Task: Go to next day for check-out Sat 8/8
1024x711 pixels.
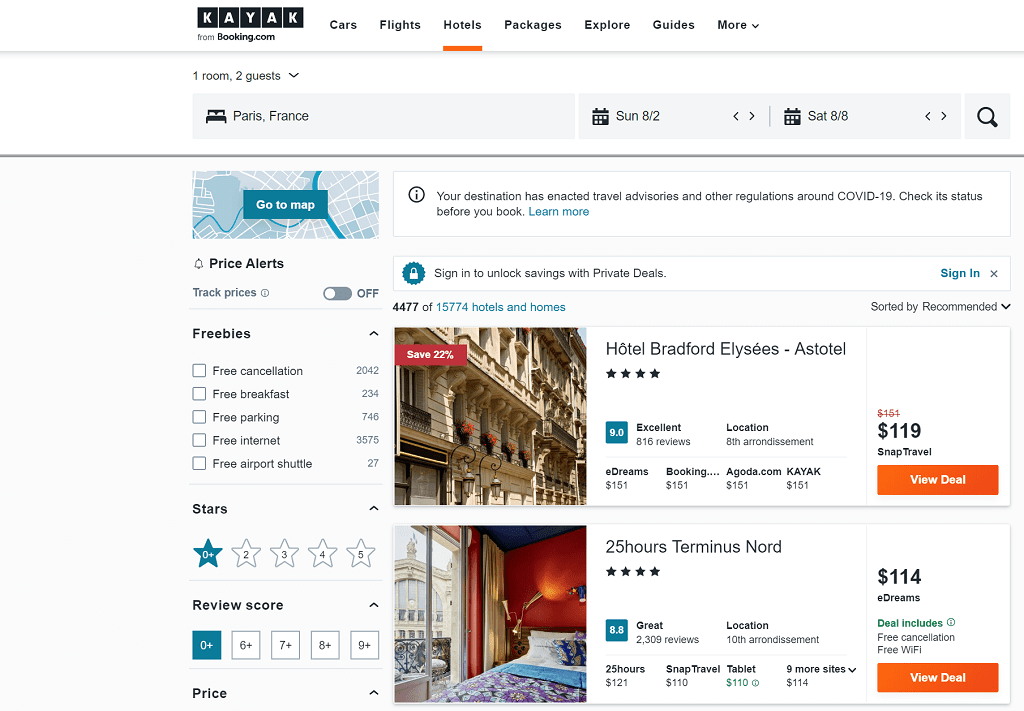Action: tap(944, 116)
